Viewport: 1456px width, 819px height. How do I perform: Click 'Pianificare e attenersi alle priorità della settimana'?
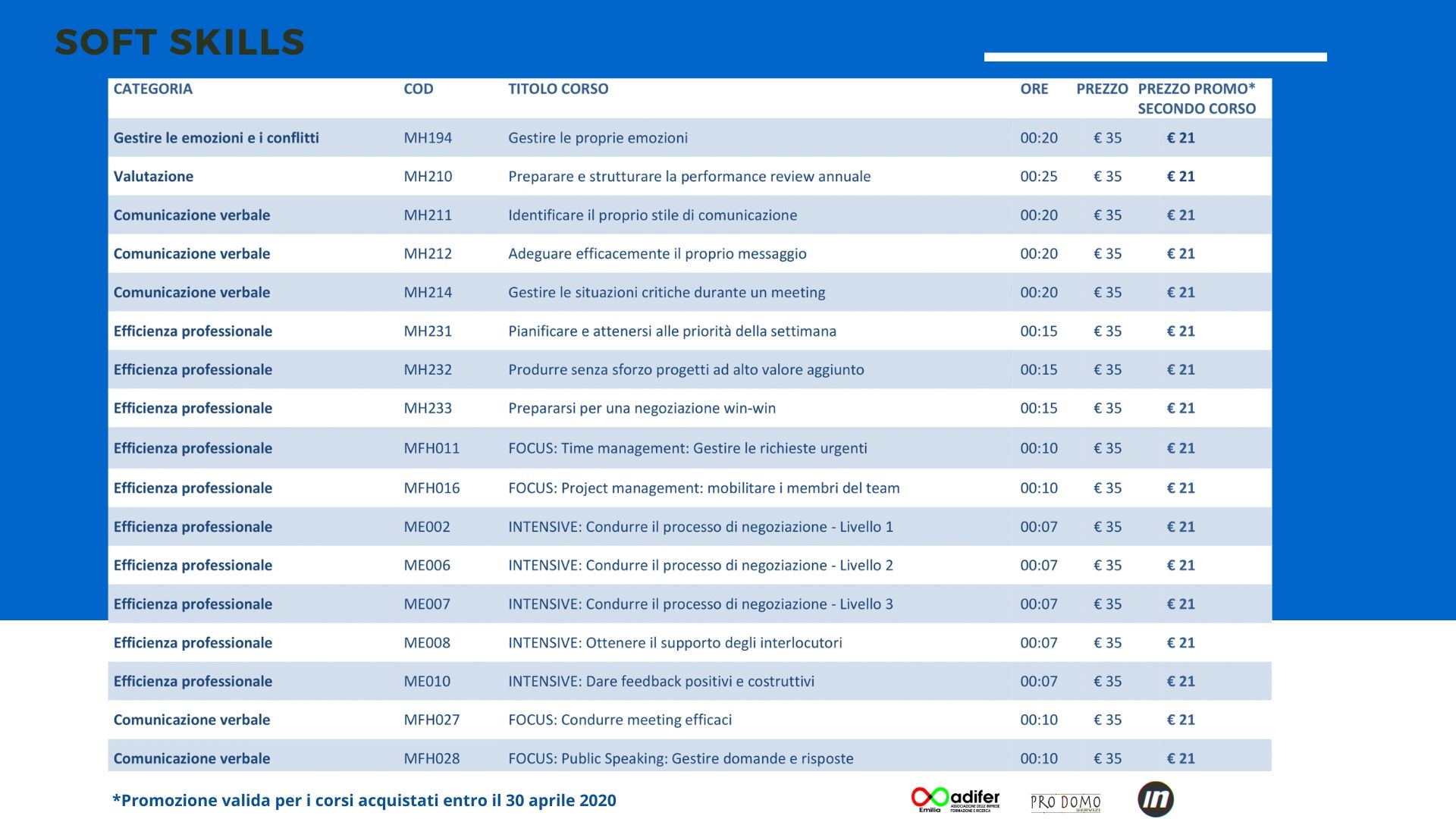point(672,331)
